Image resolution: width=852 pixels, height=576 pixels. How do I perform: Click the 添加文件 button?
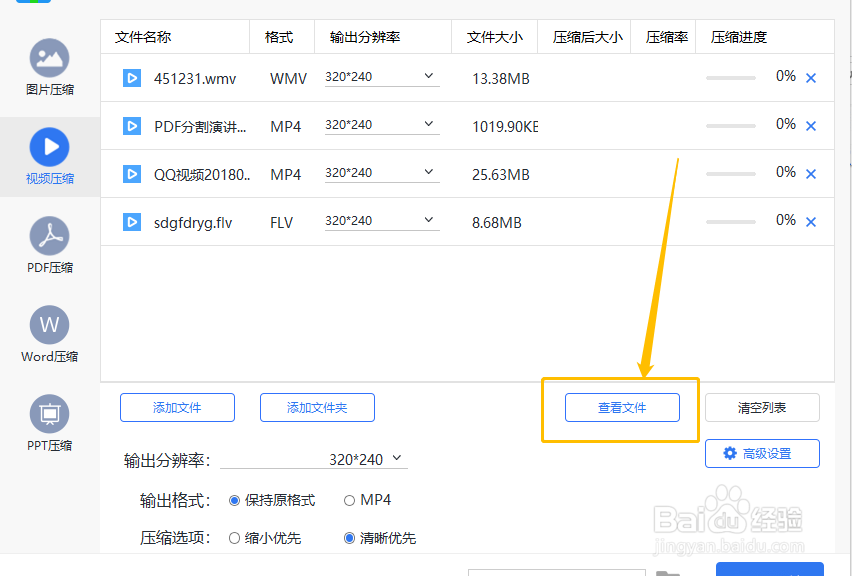click(177, 408)
